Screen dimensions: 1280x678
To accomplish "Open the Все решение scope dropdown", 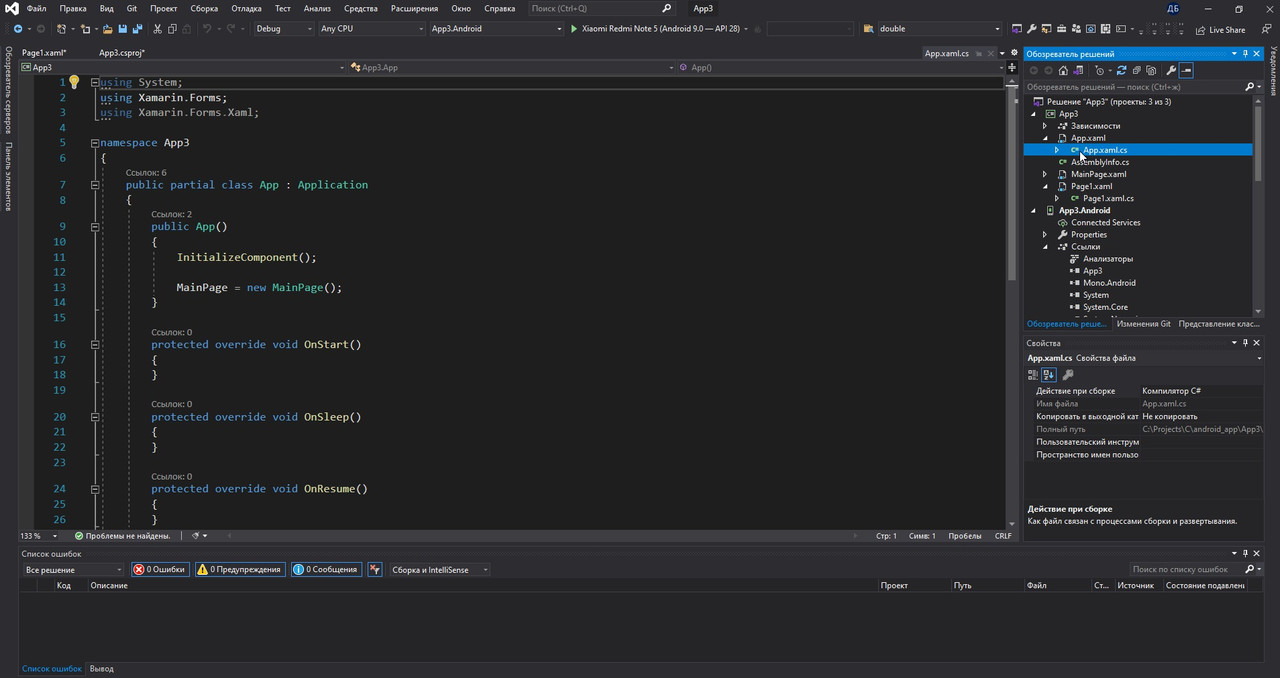I will (72, 569).
